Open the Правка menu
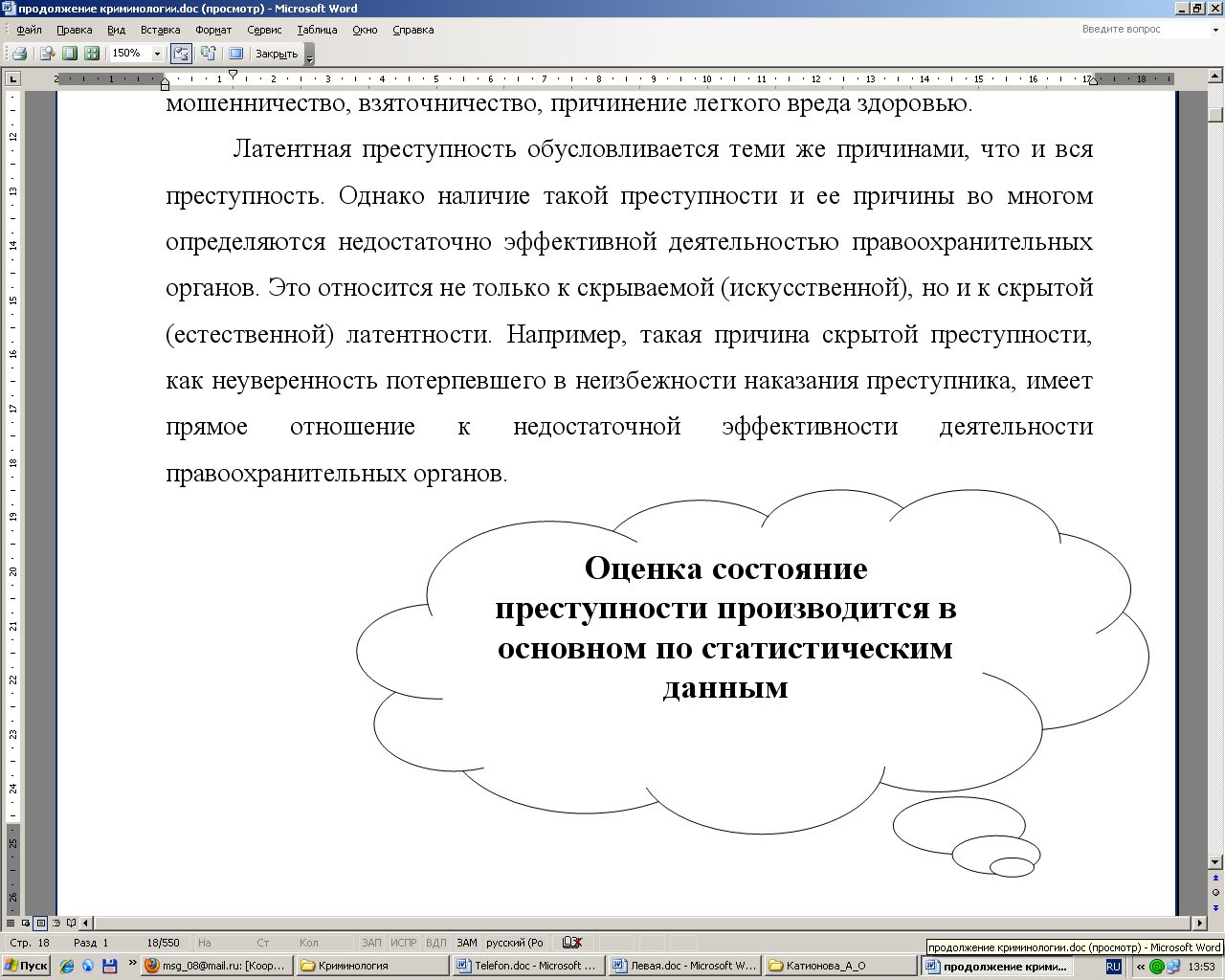Image resolution: width=1225 pixels, height=980 pixels. pos(75,30)
